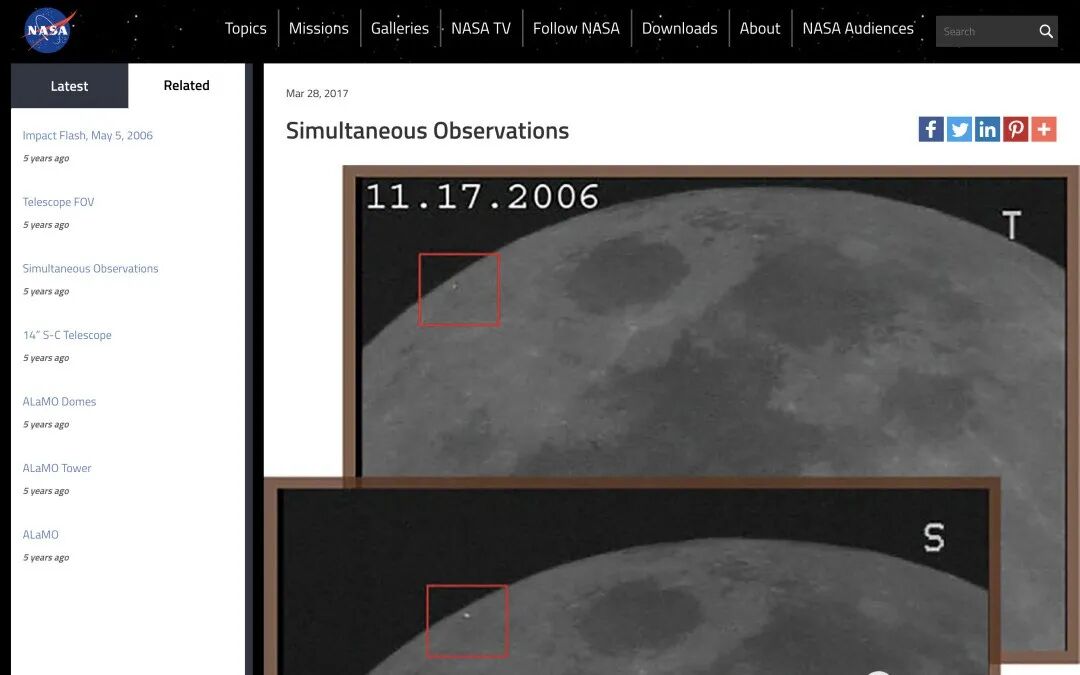Screen dimensions: 1080x675
Task: Click the Mar 28, 2017 date text
Action: pyautogui.click(x=317, y=94)
